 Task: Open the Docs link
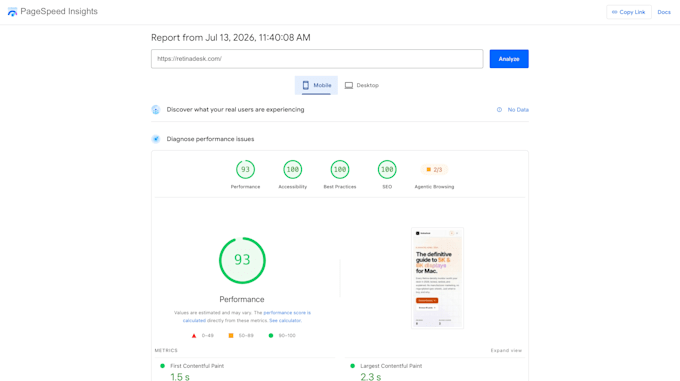[664, 12]
